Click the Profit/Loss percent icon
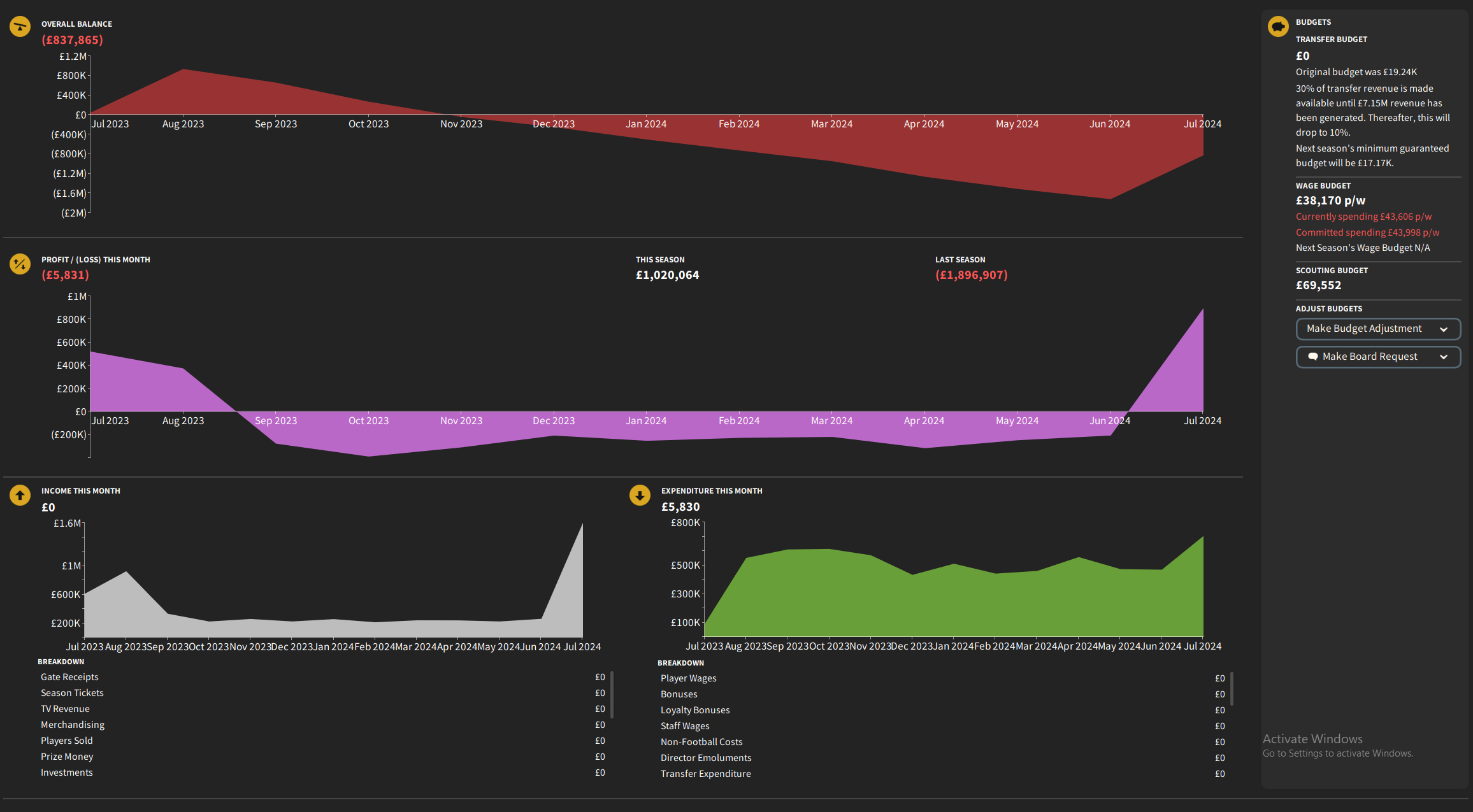The image size is (1473, 812). pos(20,264)
